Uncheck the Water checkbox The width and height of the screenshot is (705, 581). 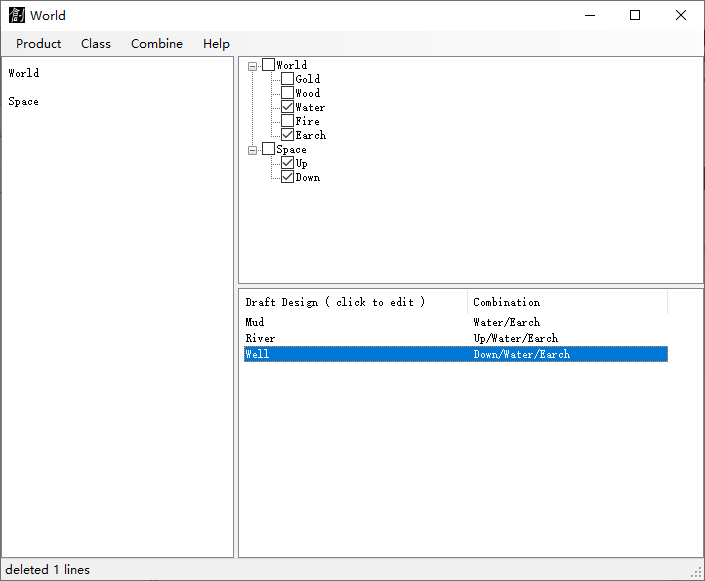coord(288,107)
